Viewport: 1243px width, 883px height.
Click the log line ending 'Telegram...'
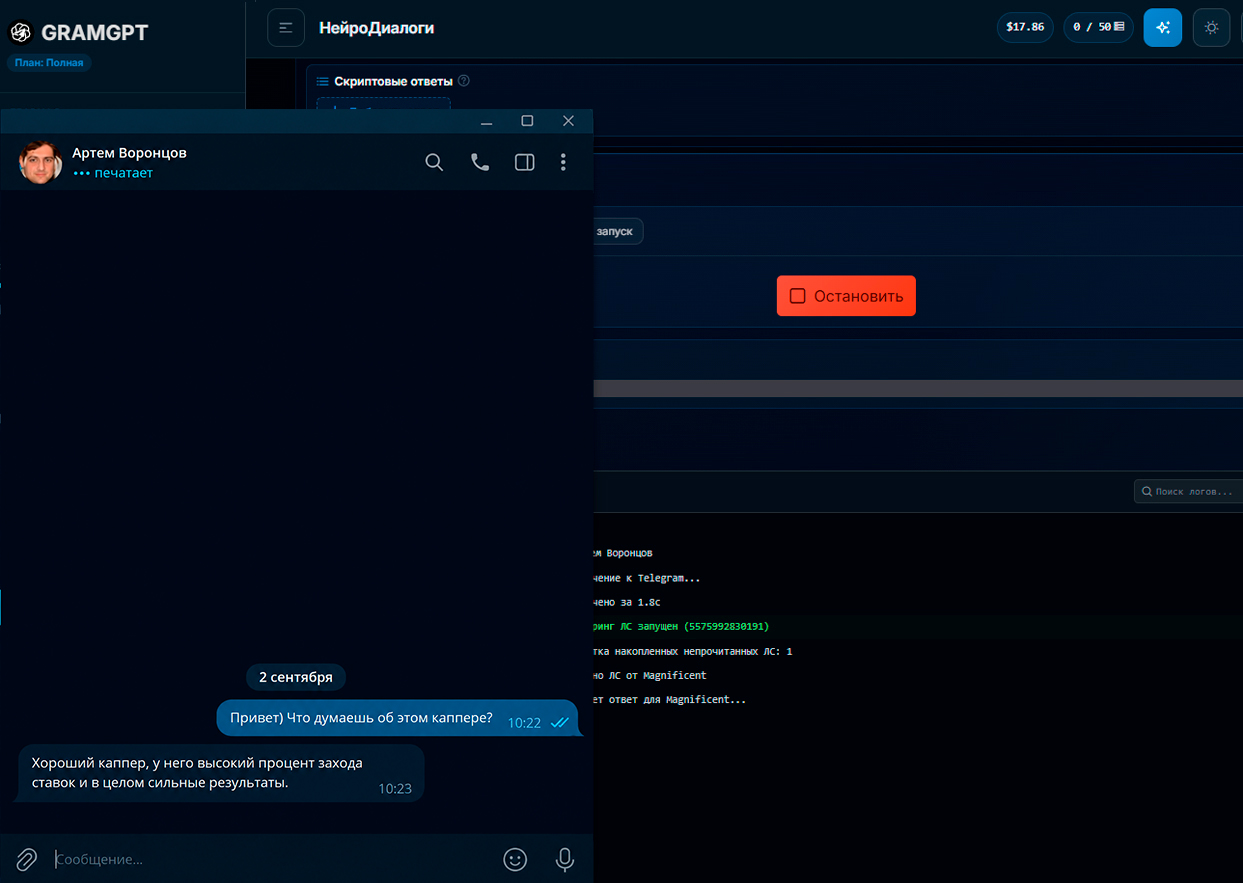[646, 578]
